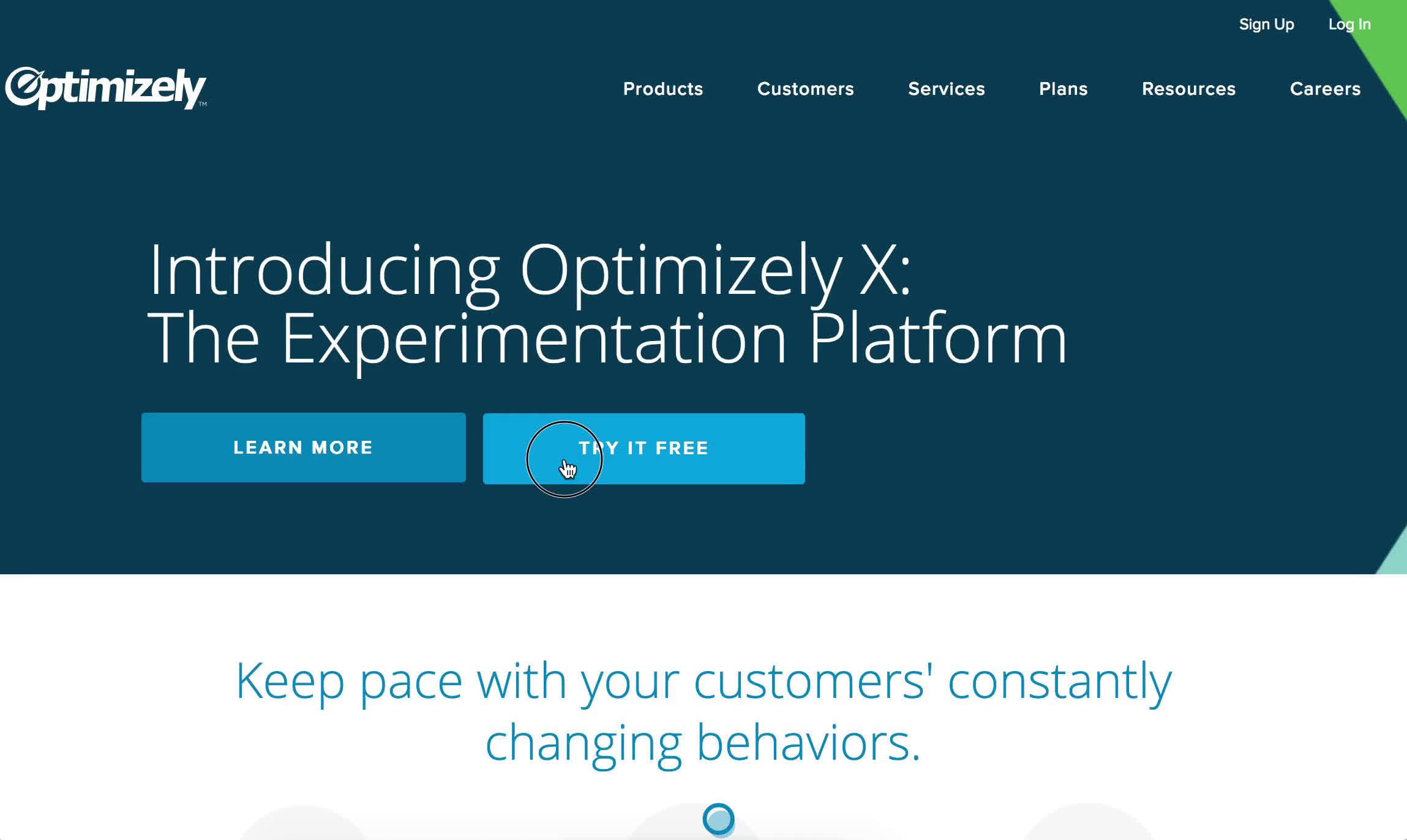
Task: Open the Products menu
Action: [663, 88]
